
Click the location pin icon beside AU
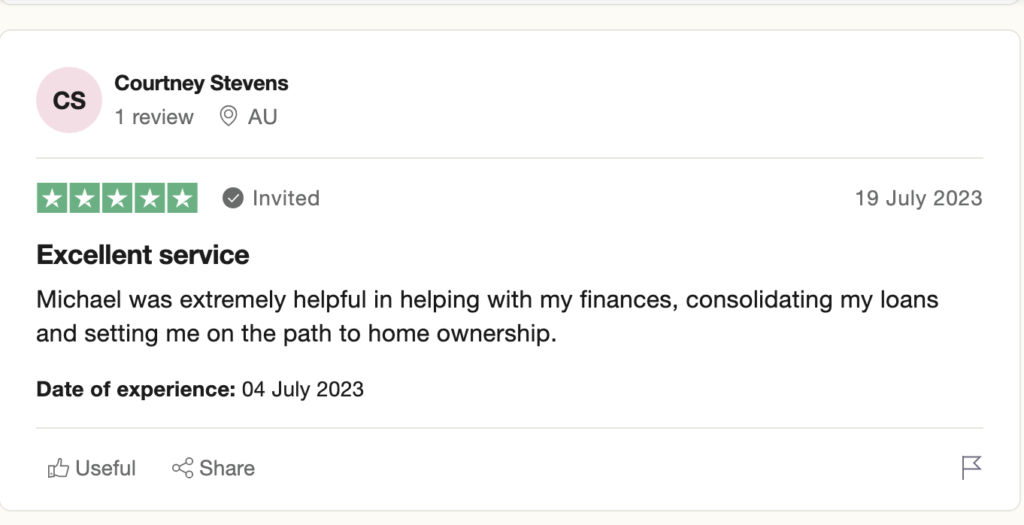[x=229, y=117]
